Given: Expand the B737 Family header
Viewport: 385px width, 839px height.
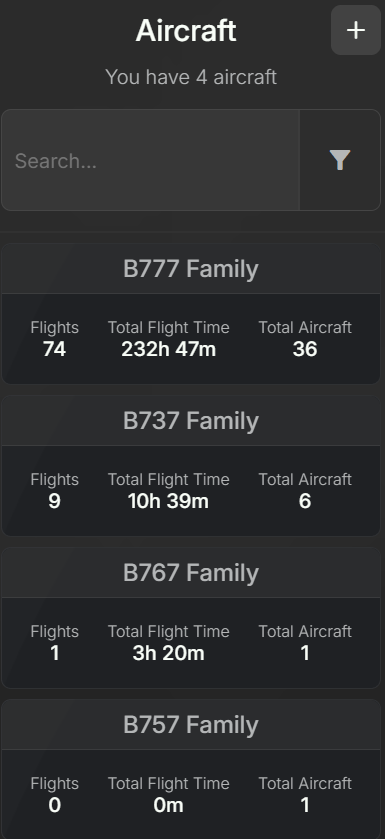Looking at the screenshot, I should click(191, 421).
